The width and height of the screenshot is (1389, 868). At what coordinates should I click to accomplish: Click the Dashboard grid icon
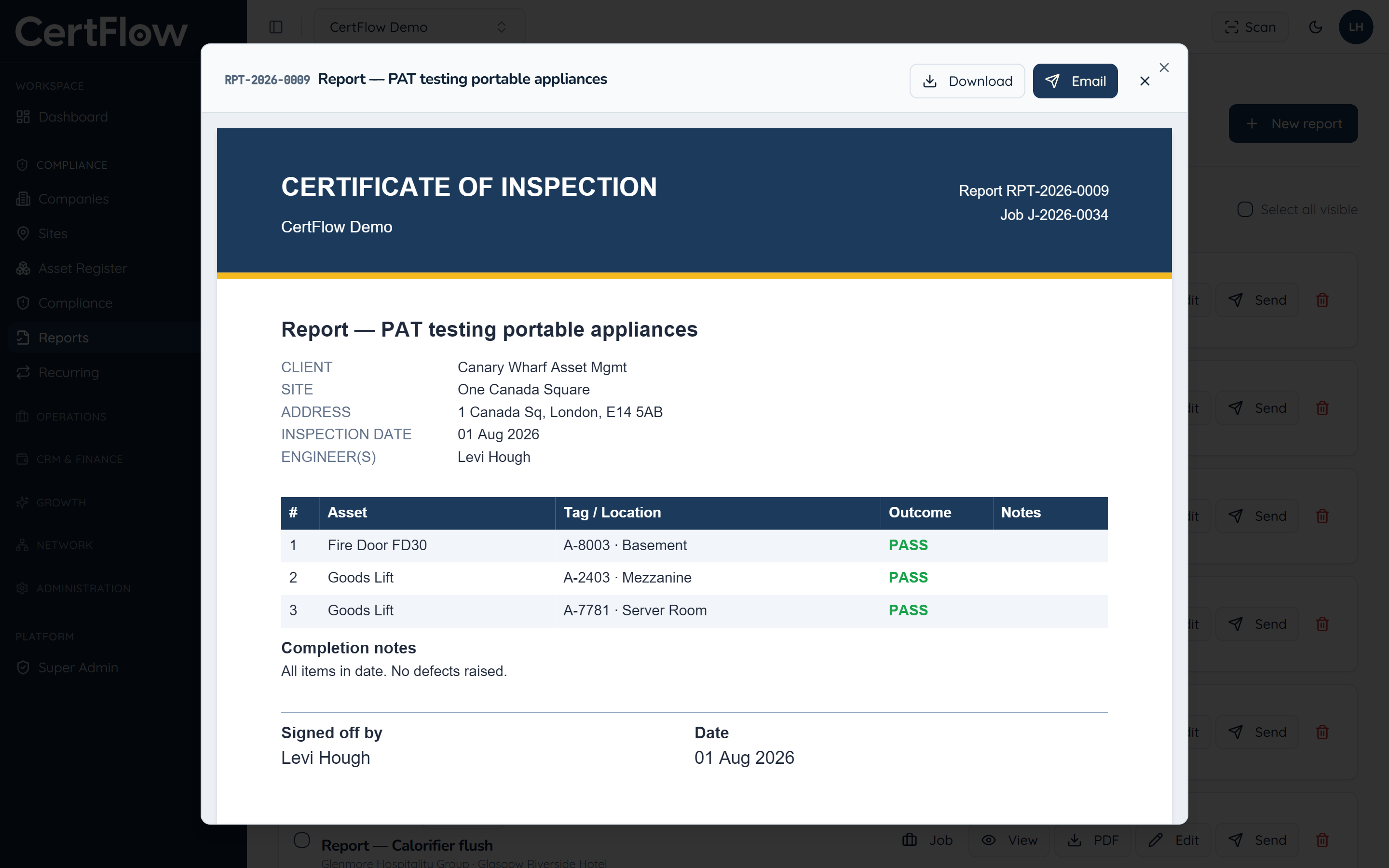click(x=23, y=117)
